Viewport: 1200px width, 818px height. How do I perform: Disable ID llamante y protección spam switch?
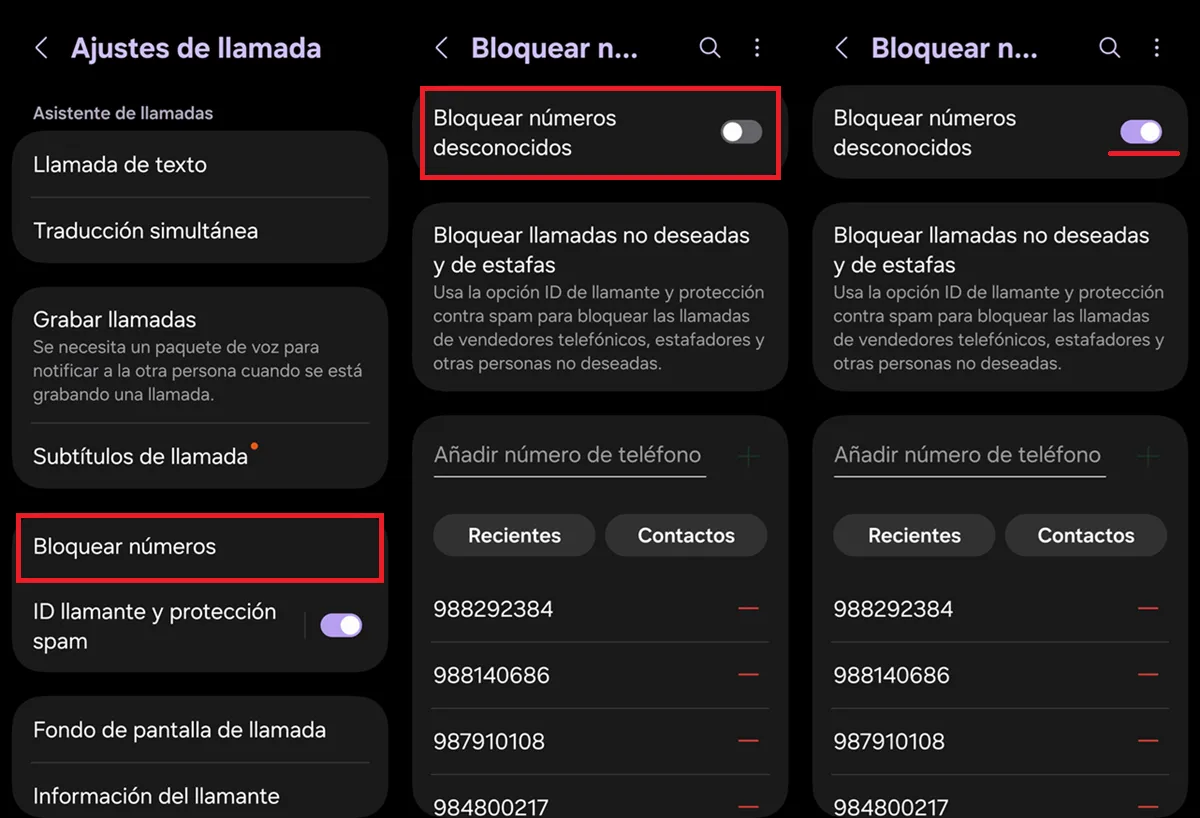click(341, 626)
